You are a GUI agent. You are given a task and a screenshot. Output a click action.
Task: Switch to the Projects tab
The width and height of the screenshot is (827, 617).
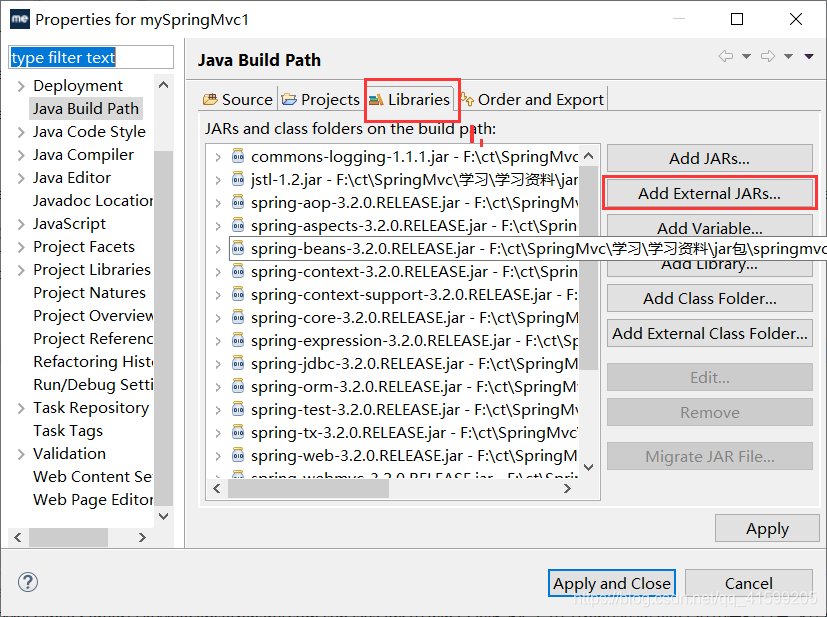(320, 99)
